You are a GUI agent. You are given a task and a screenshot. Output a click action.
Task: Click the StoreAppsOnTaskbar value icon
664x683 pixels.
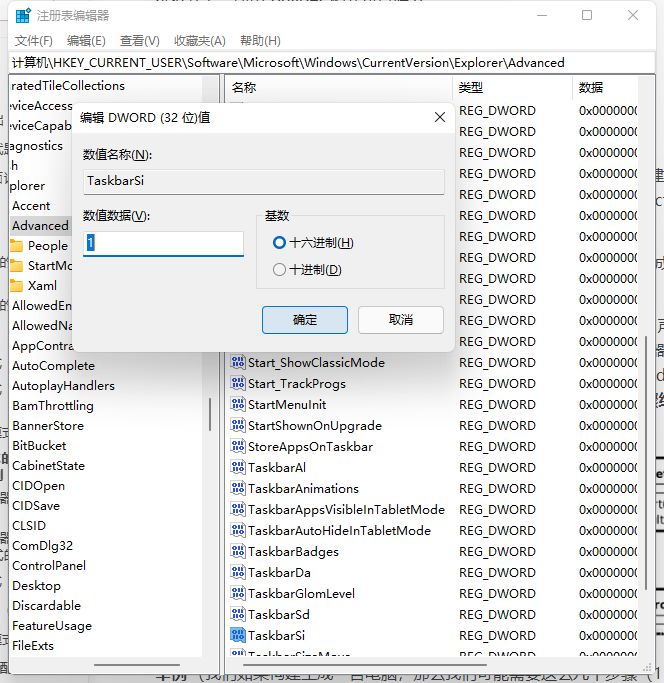238,446
